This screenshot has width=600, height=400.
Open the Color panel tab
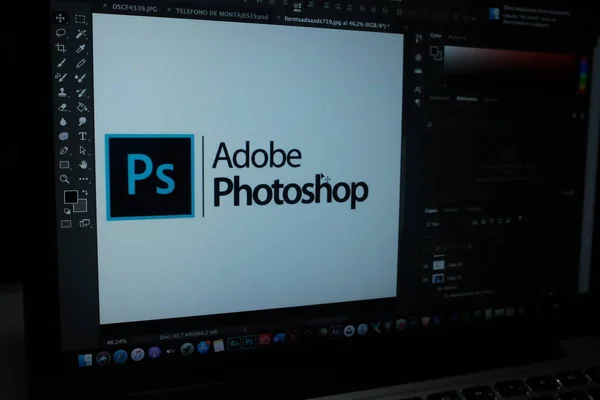[x=436, y=35]
